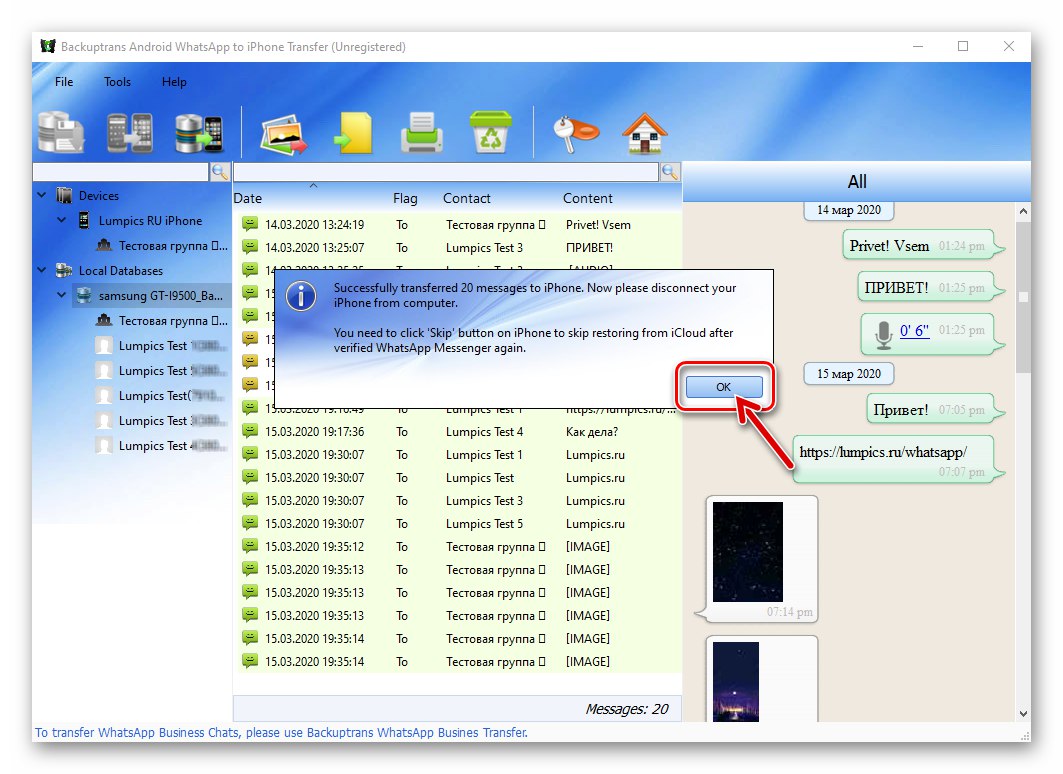Screen dimensions: 1063x774
Task: Click the OK button in the dialog
Action: click(x=723, y=387)
